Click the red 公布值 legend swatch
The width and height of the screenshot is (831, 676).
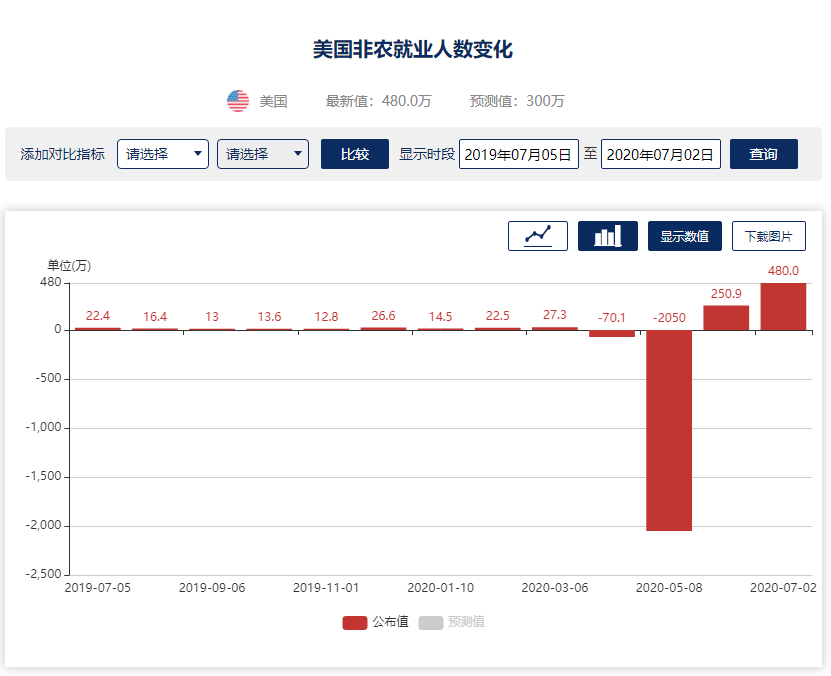click(x=355, y=622)
